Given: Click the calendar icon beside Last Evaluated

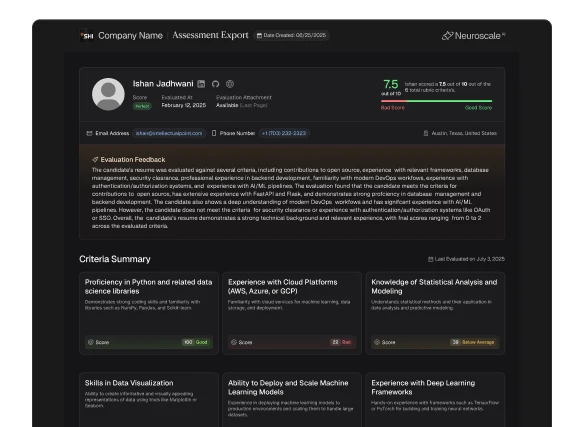Looking at the screenshot, I should [x=430, y=259].
